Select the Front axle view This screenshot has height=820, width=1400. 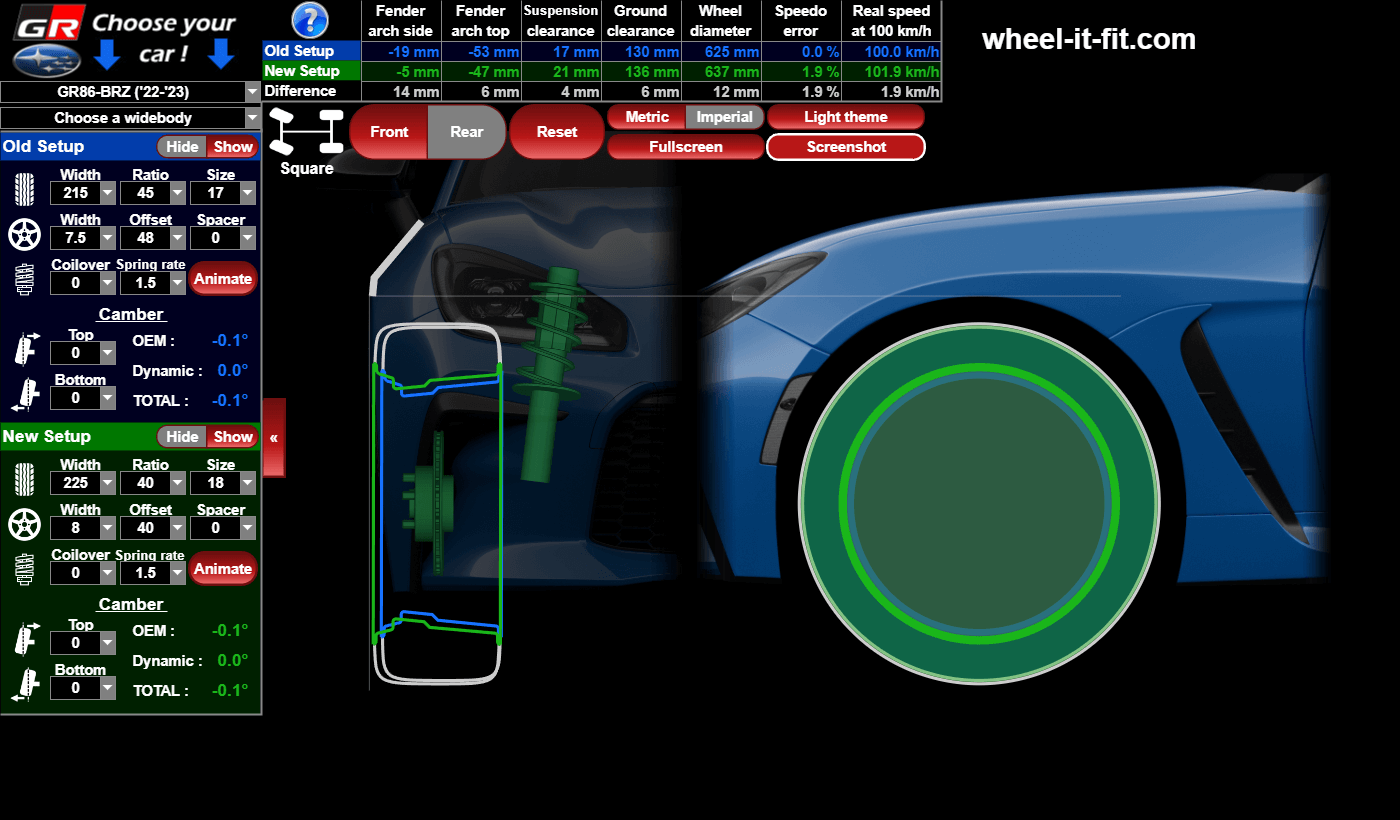pos(389,132)
